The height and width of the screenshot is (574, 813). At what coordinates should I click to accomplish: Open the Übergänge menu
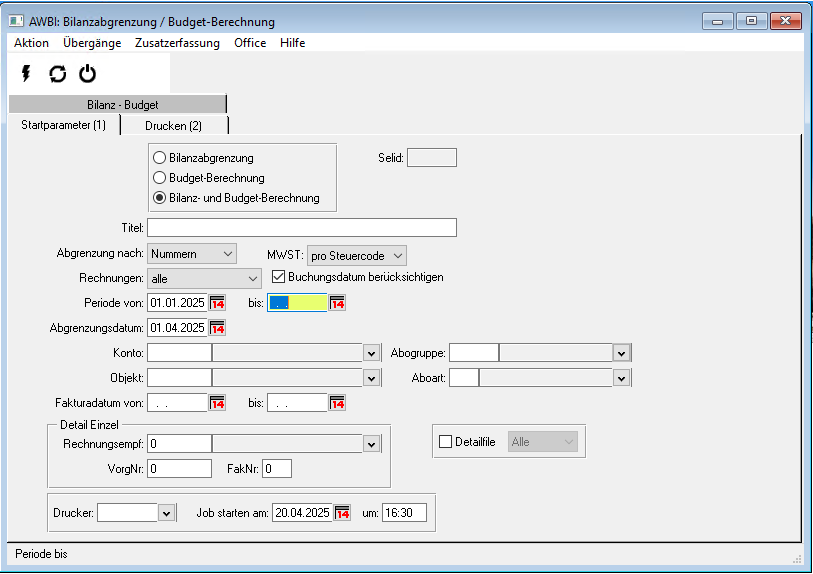[x=92, y=43]
